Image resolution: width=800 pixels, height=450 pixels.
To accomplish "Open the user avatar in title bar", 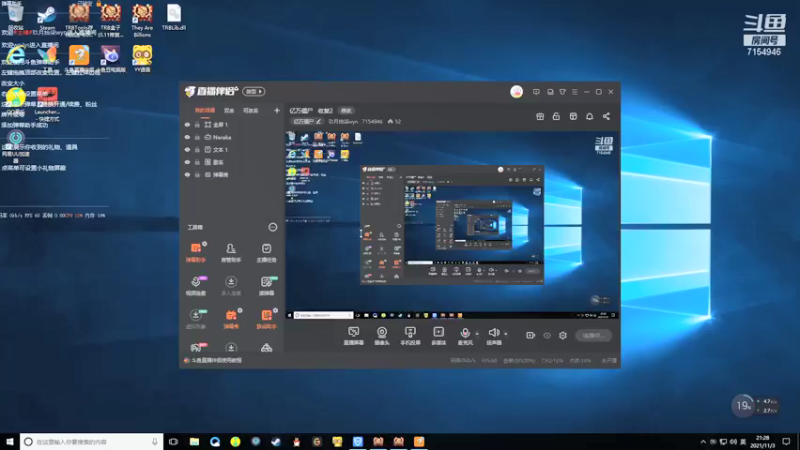I will [516, 92].
